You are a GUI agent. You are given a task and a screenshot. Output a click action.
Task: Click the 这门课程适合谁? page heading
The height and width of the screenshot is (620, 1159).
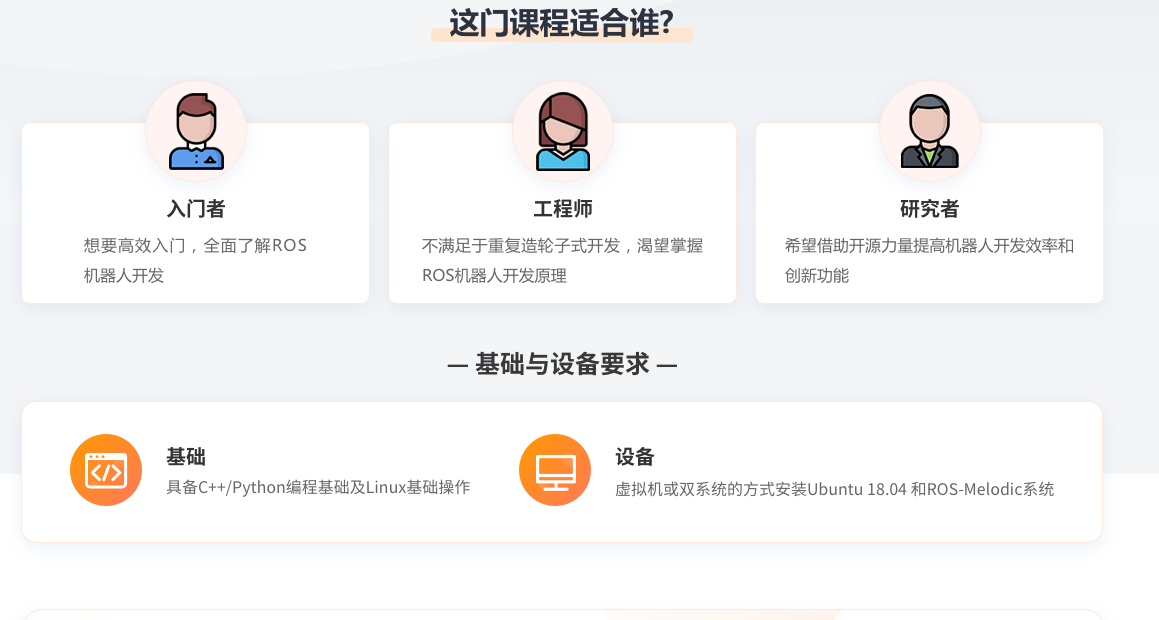561,23
